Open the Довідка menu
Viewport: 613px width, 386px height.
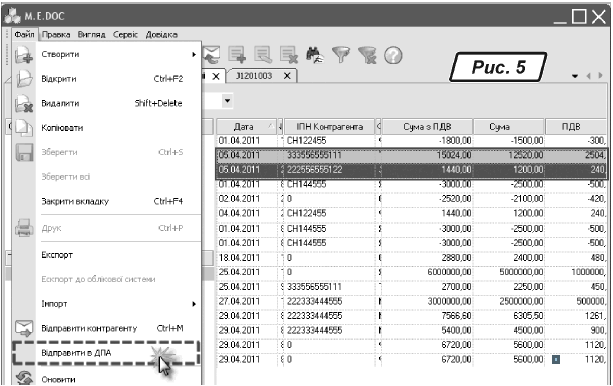[x=161, y=34]
